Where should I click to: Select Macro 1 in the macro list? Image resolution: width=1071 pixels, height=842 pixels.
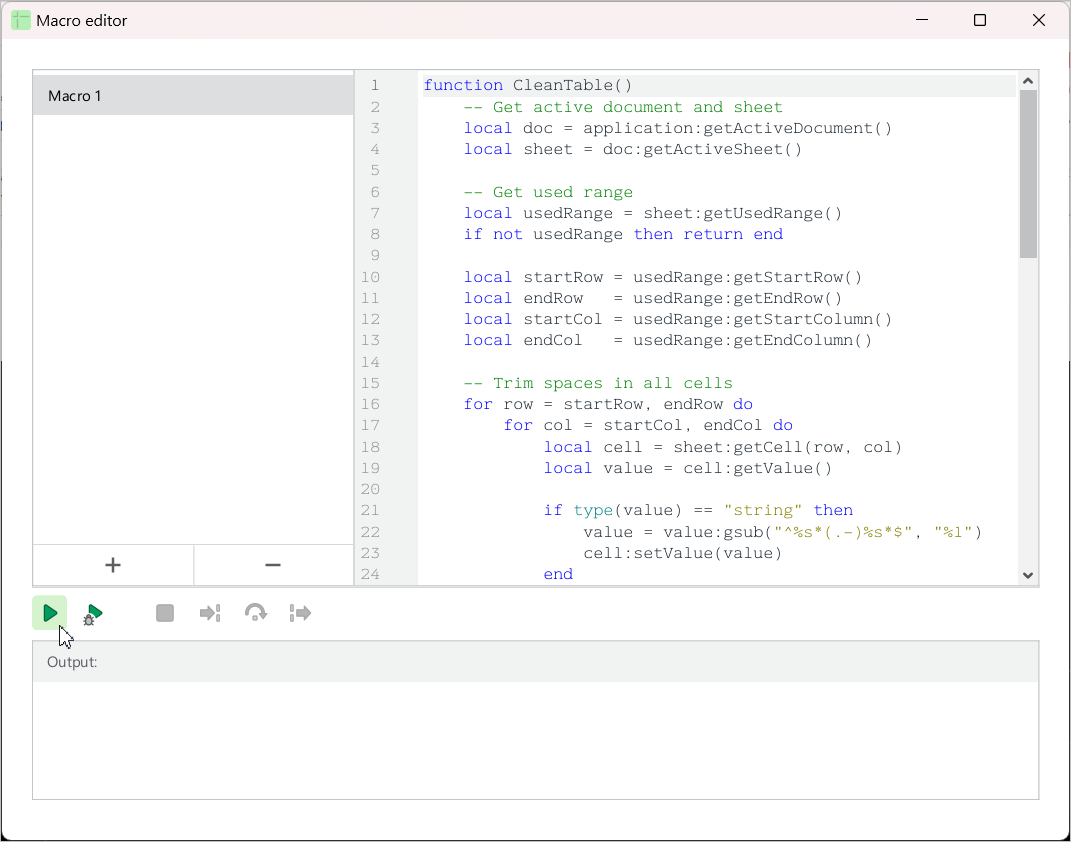pyautogui.click(x=193, y=96)
